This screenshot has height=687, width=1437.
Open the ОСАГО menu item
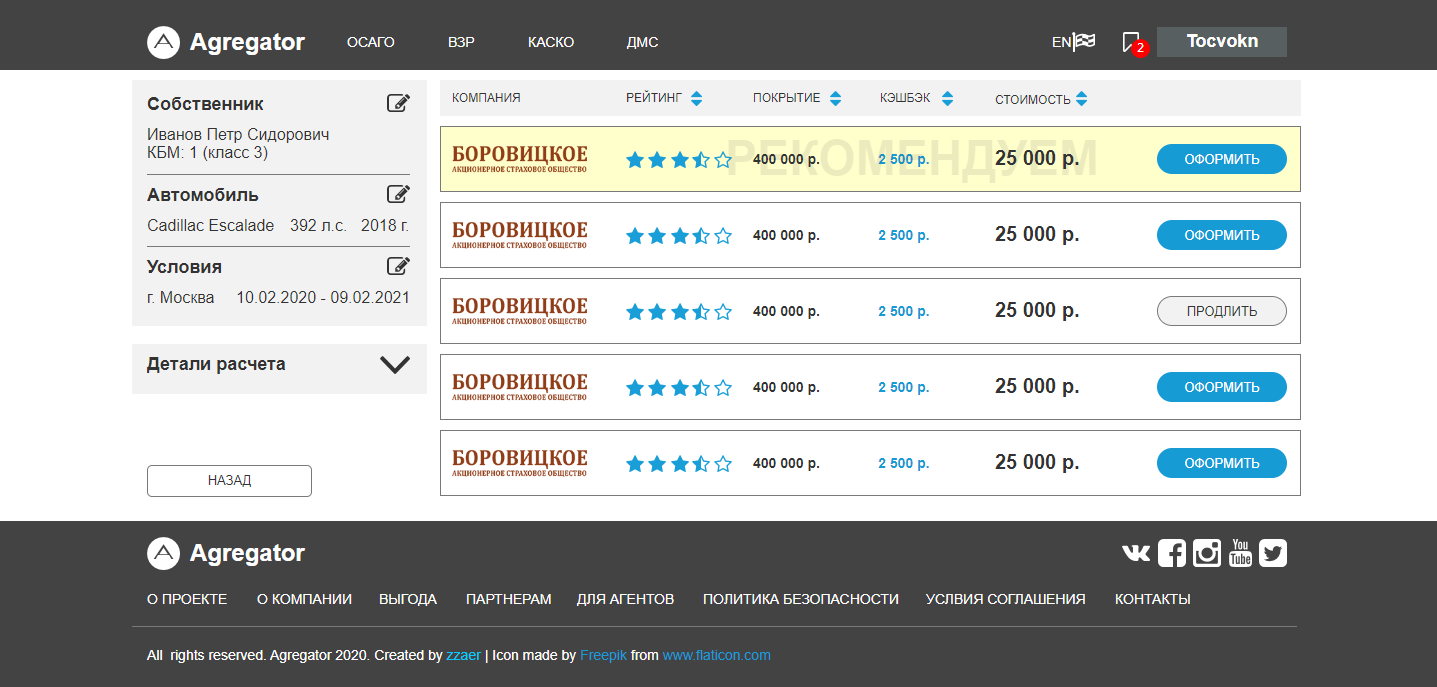click(x=370, y=42)
